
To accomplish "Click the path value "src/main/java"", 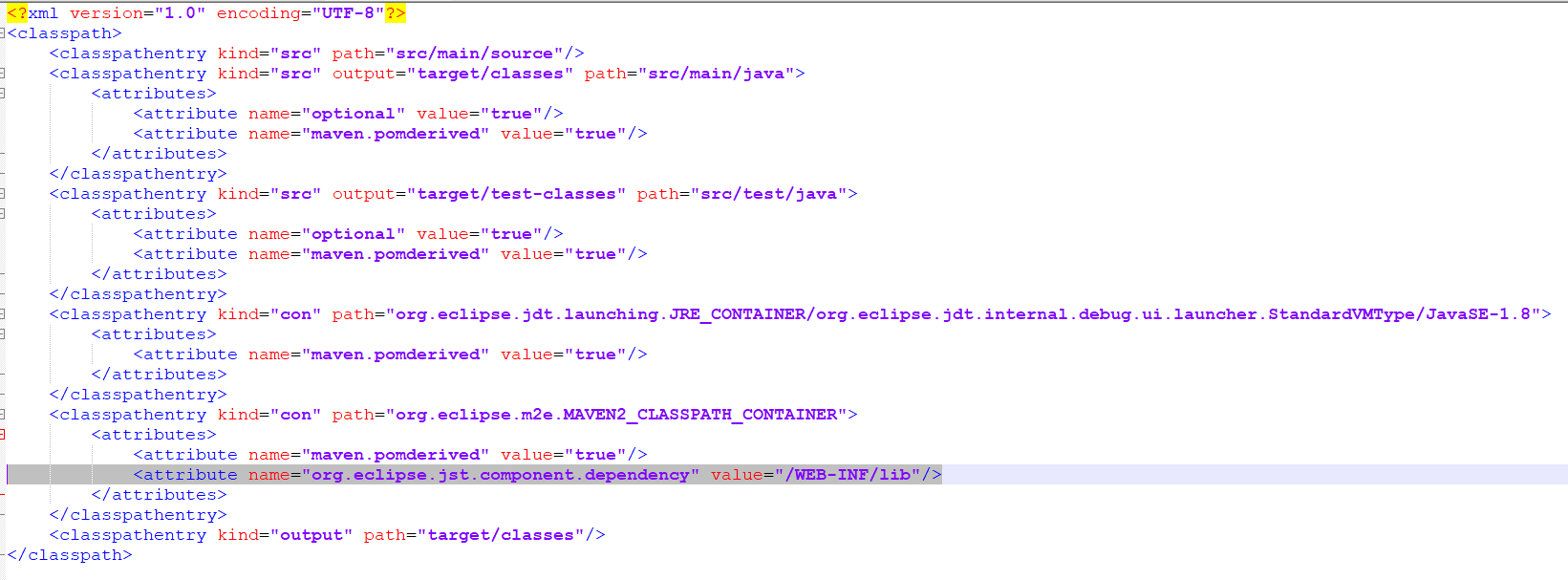I will [717, 74].
